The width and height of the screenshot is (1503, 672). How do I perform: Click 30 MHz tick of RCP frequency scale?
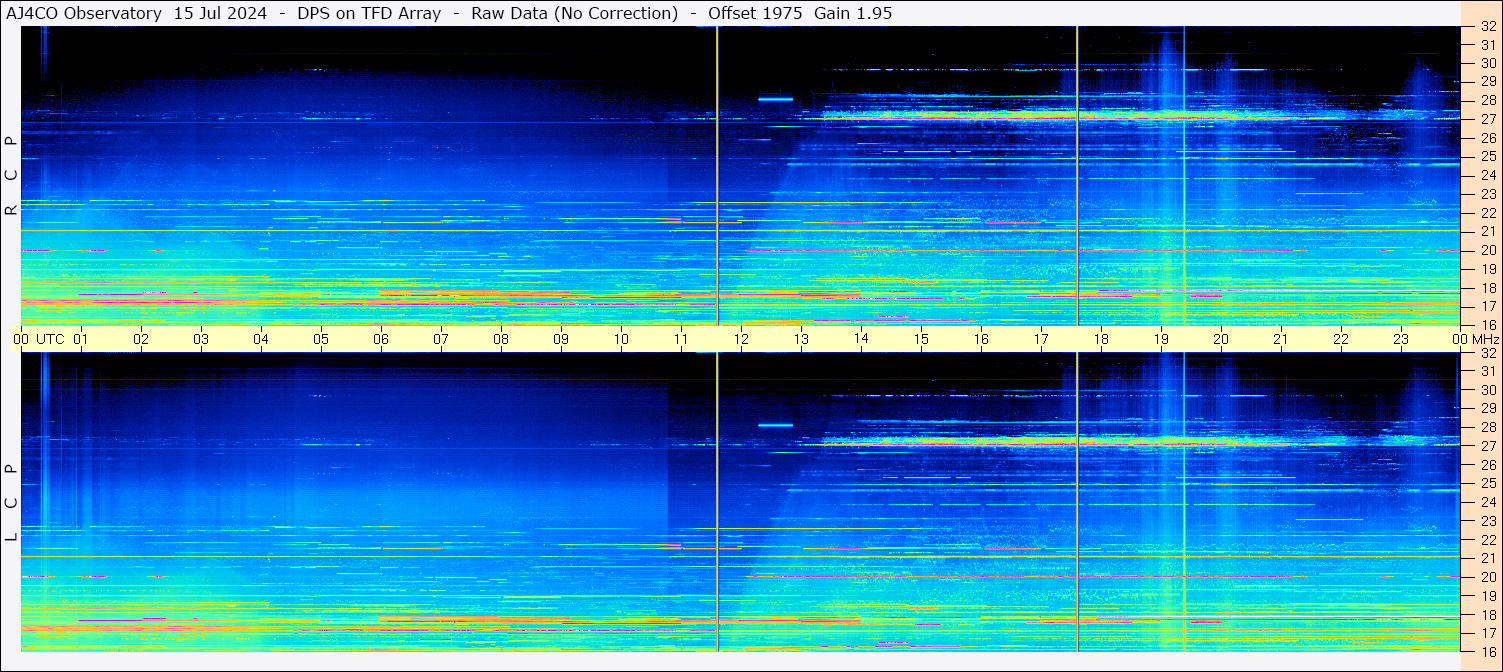pyautogui.click(x=1487, y=63)
